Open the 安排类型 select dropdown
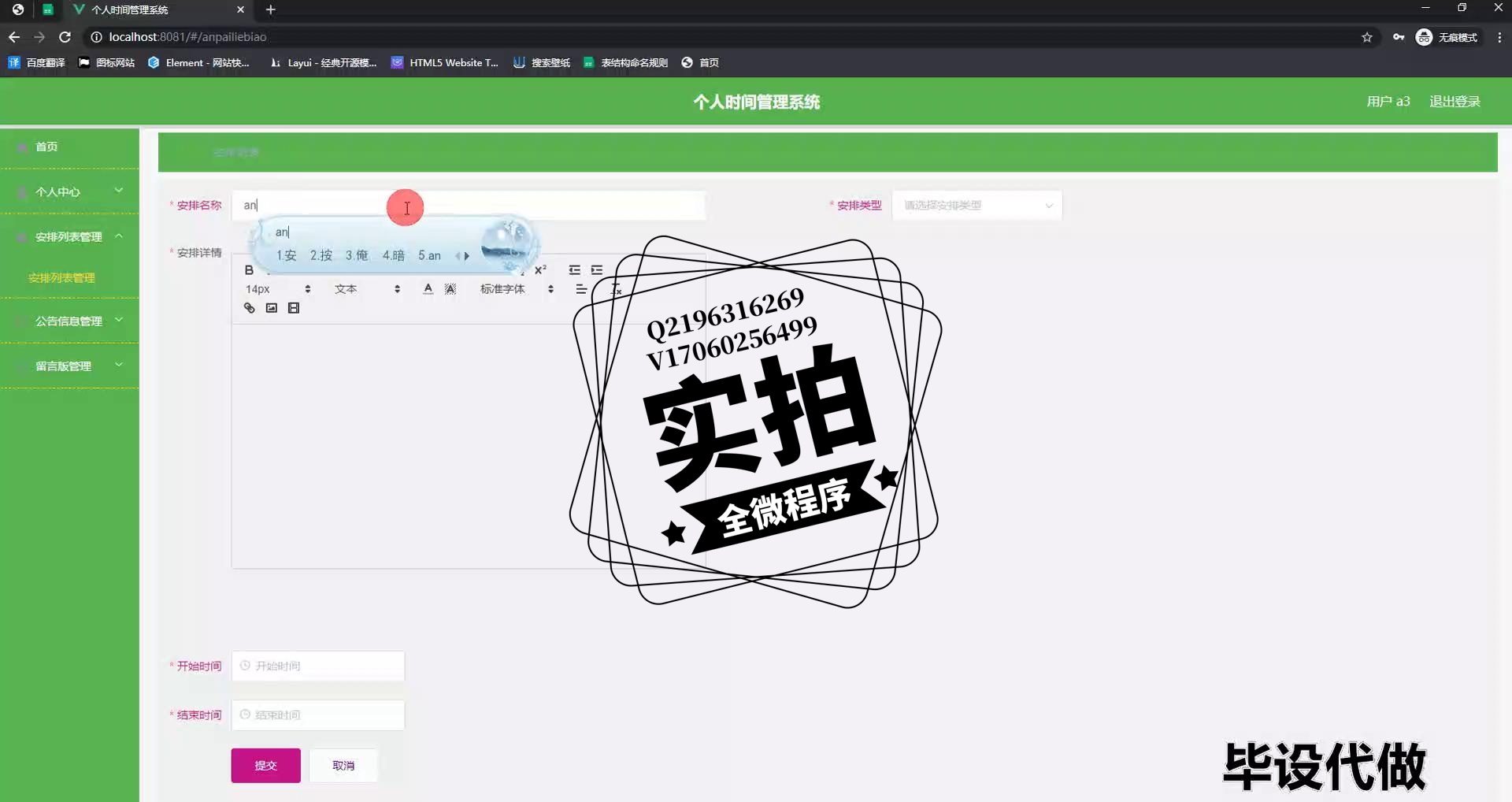Image resolution: width=1512 pixels, height=802 pixels. pyautogui.click(x=976, y=206)
